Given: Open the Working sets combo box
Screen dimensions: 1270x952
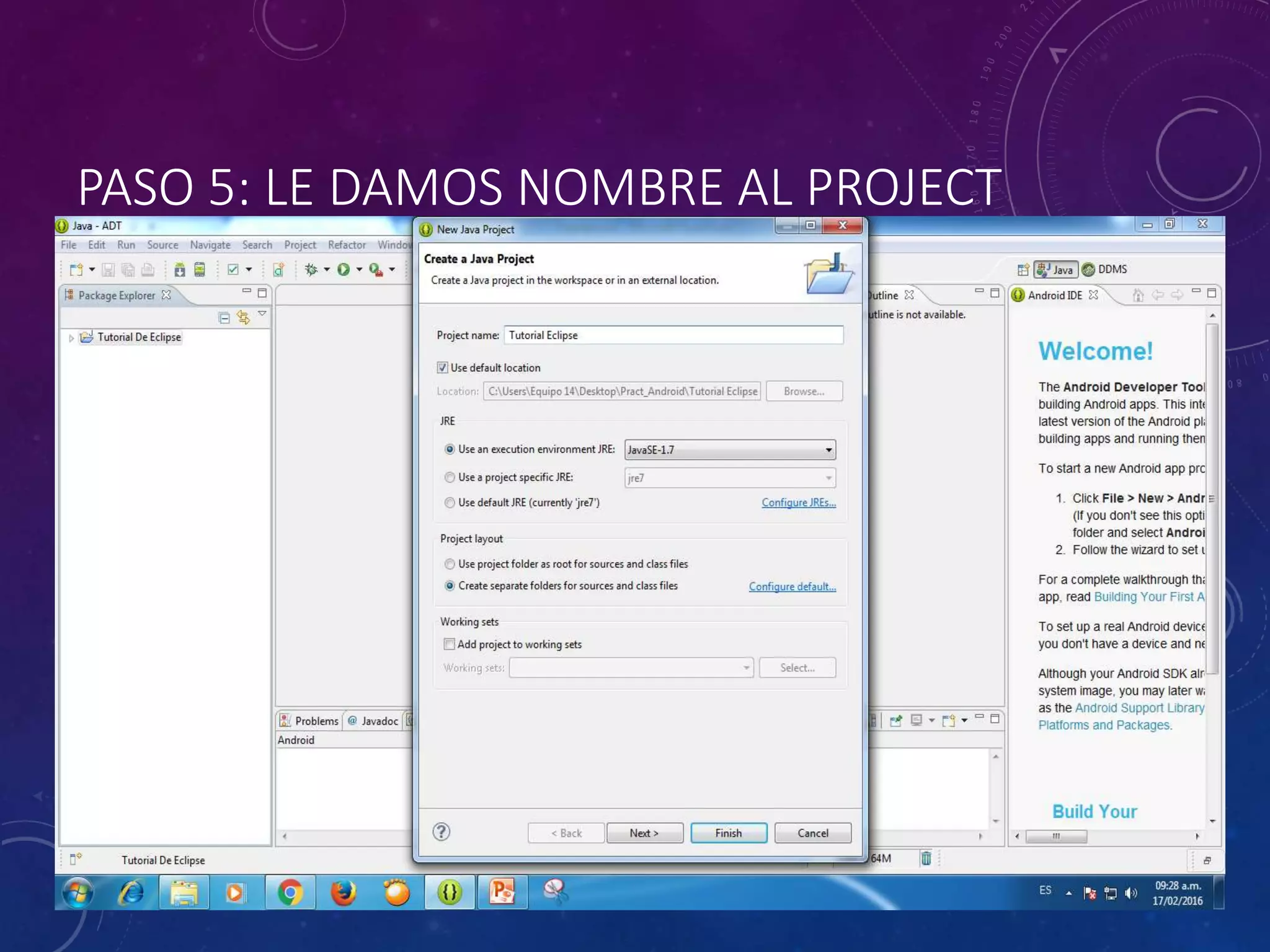Looking at the screenshot, I should 631,668.
